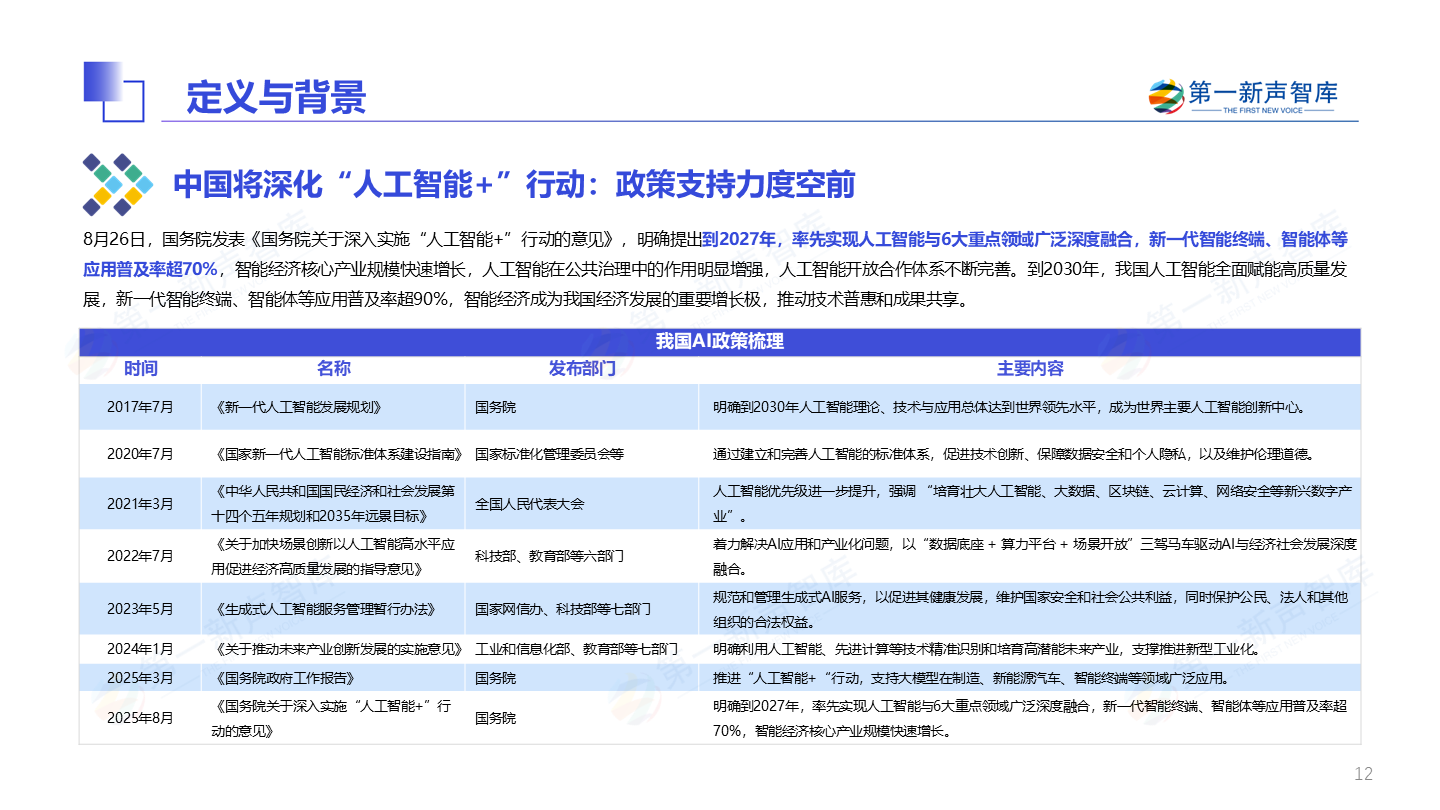This screenshot has height=810, width=1440.
Task: Select the 2025年8月 date cell
Action: click(x=140, y=718)
